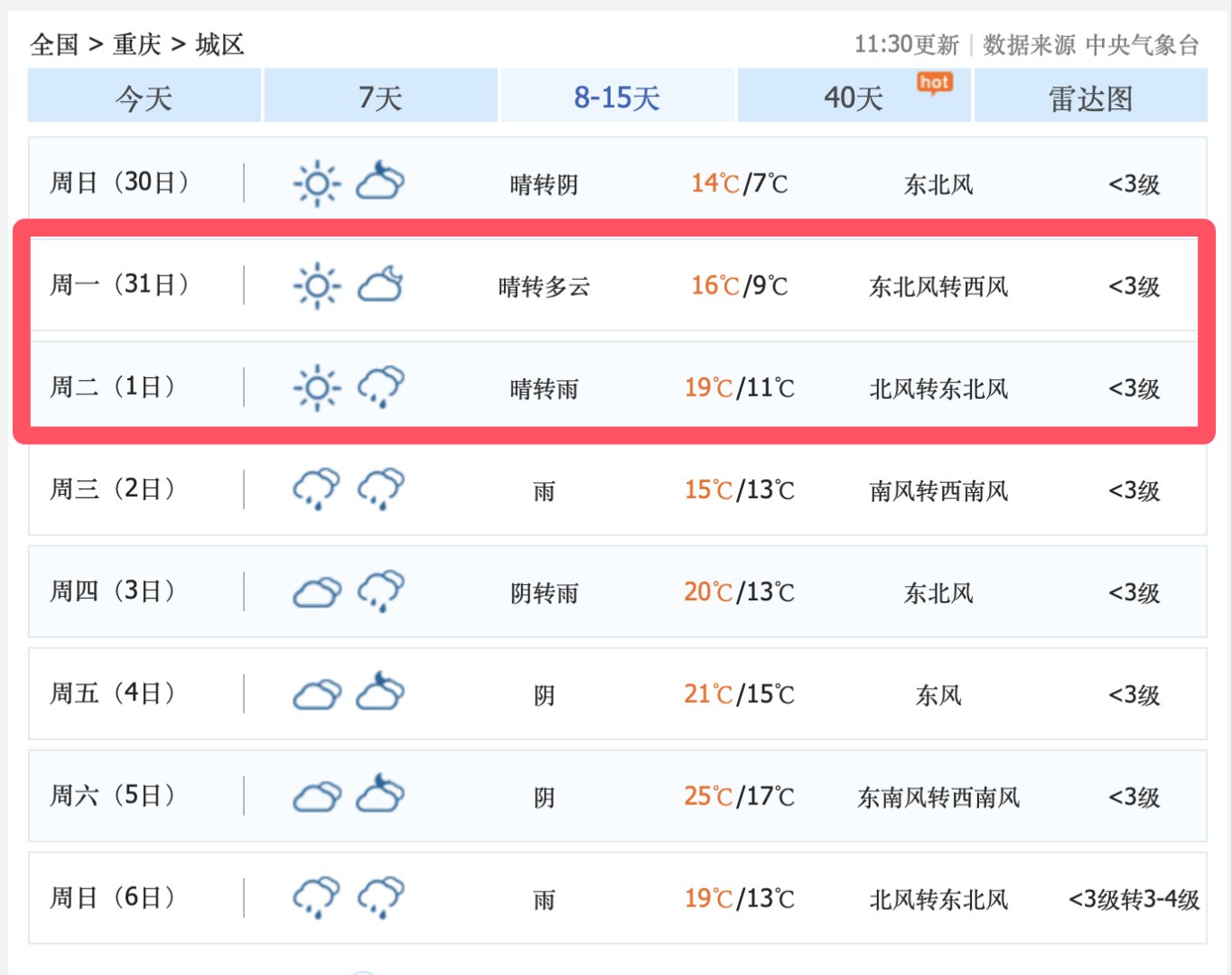Click the 城区 breadcrumb link

click(219, 44)
